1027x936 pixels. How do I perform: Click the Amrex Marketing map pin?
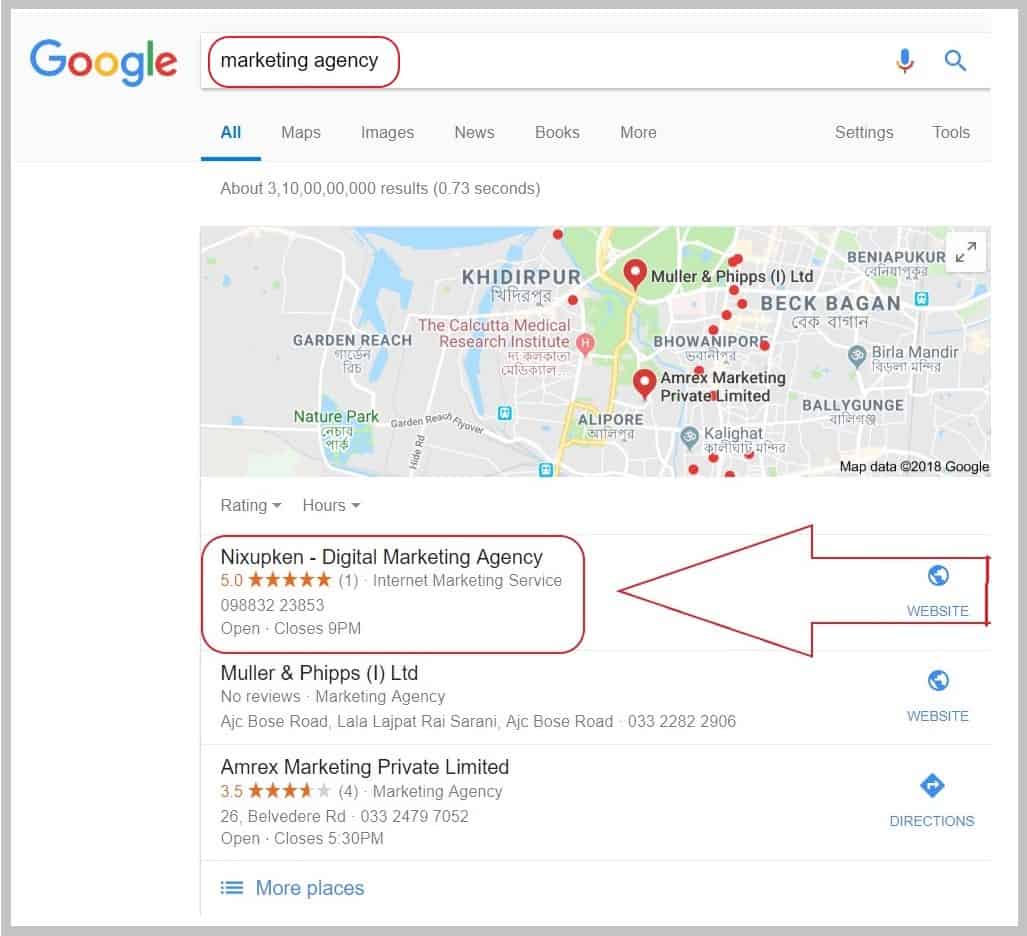[x=644, y=384]
